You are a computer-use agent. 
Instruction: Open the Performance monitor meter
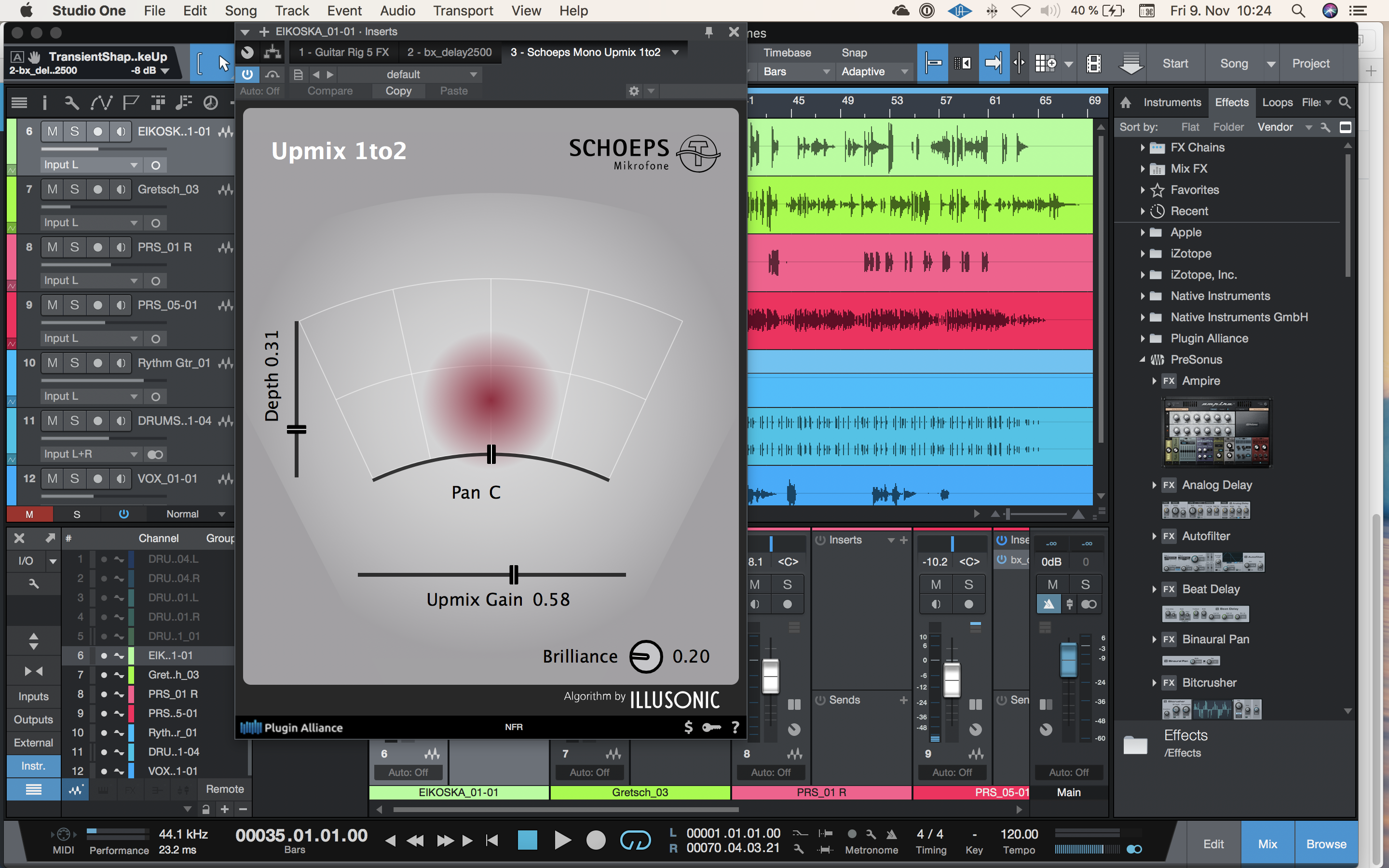[x=118, y=834]
